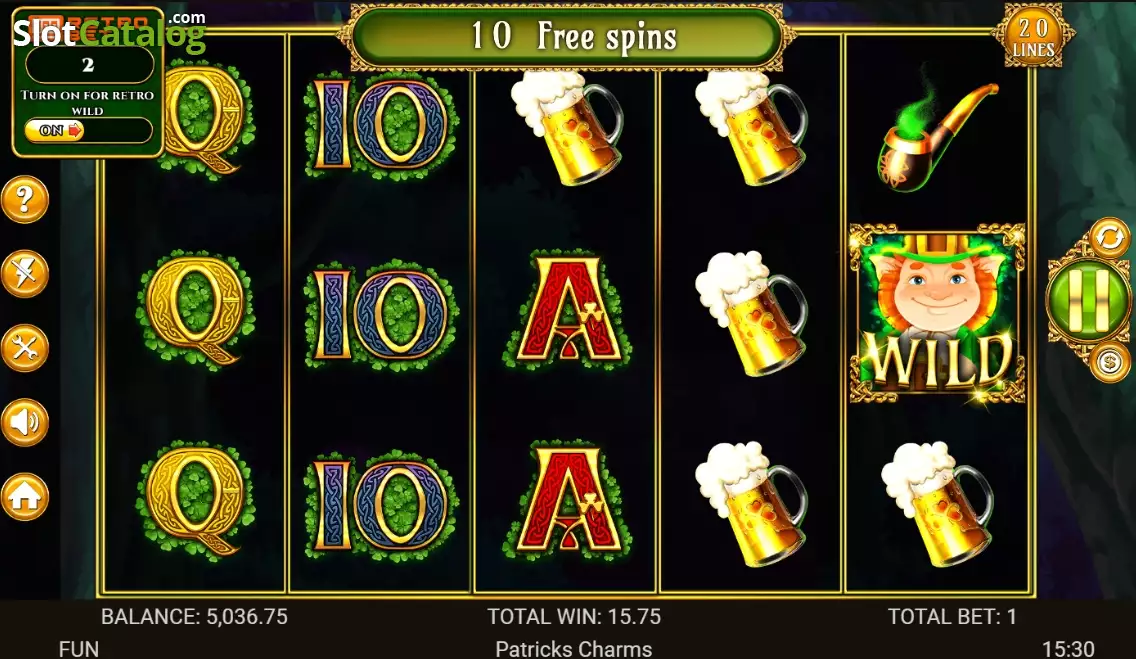Click the 20 Lines gold badge
This screenshot has height=659, width=1136.
point(1033,37)
